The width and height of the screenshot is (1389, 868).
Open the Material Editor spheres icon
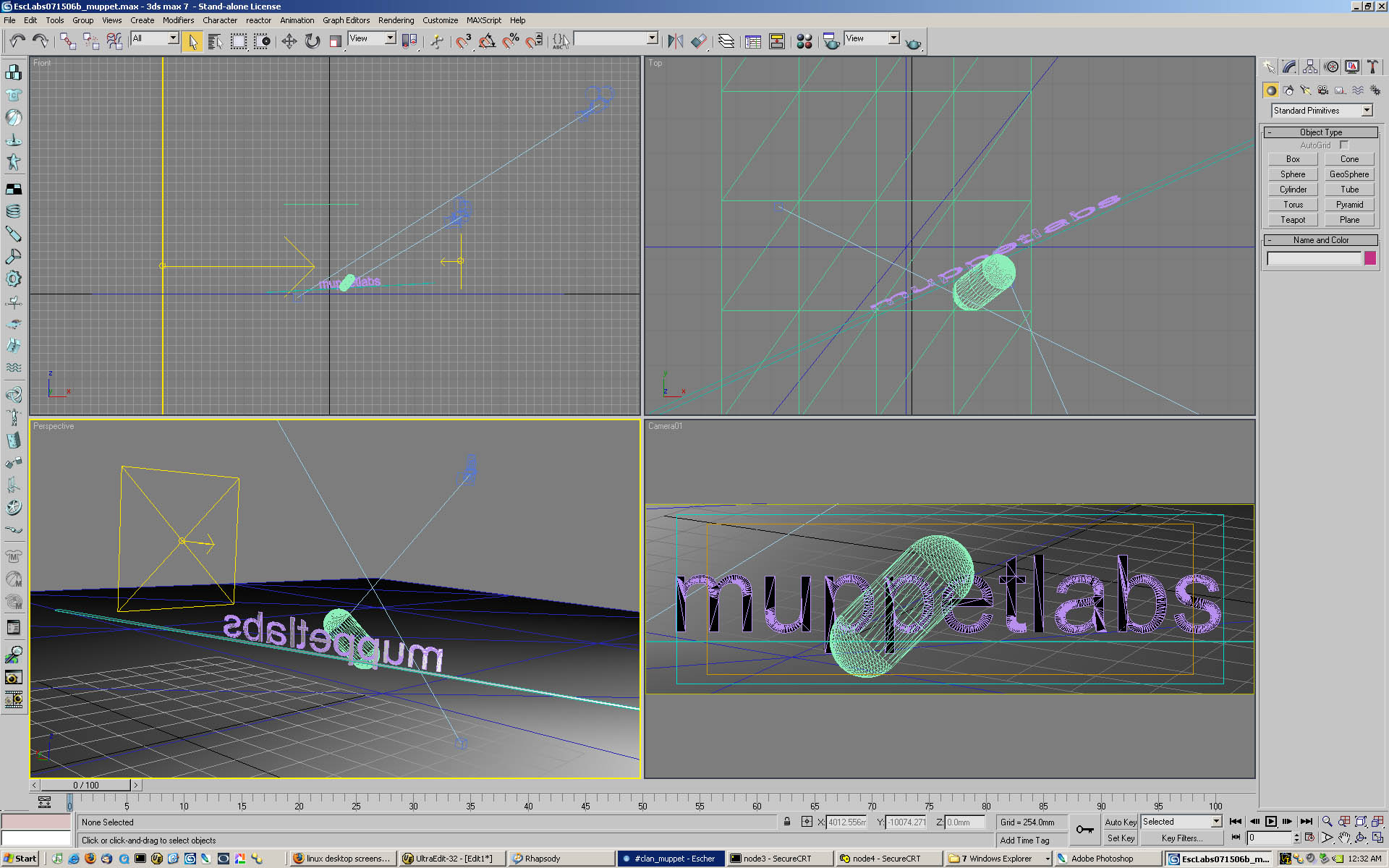click(804, 41)
